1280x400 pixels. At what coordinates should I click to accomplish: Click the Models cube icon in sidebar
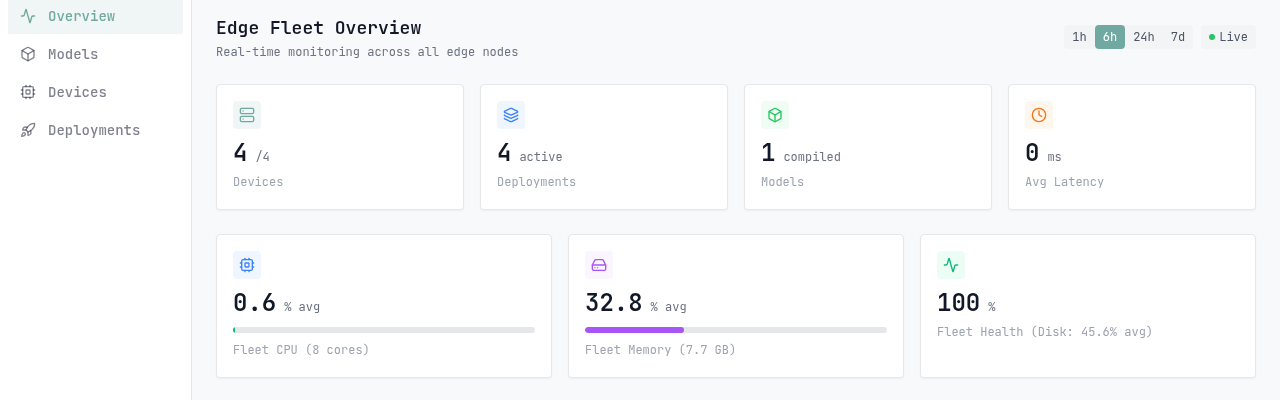28,54
